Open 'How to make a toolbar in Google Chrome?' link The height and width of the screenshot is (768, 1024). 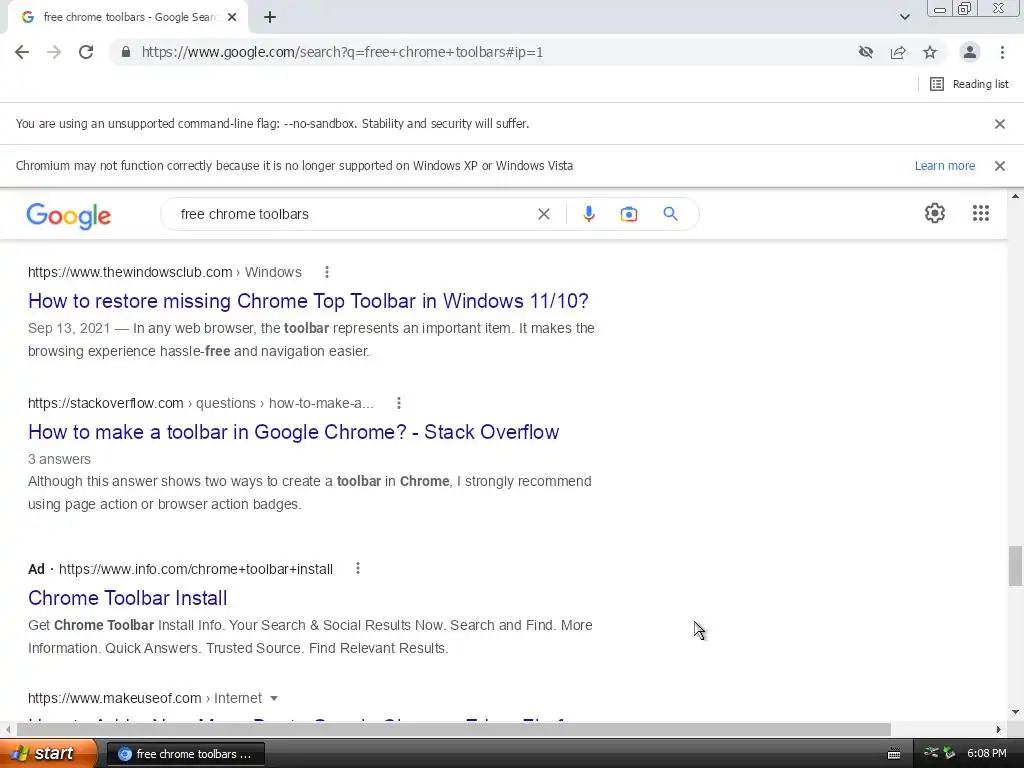click(293, 432)
